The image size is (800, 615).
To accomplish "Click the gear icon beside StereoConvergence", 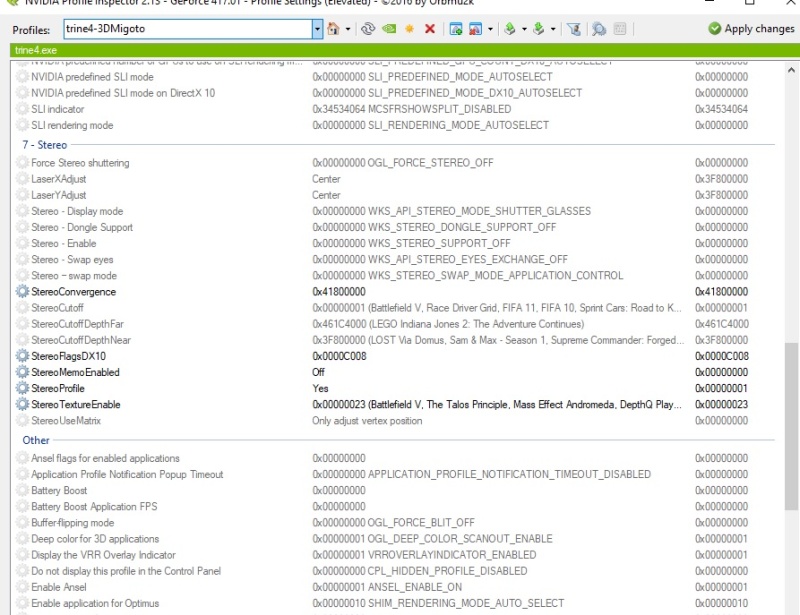I will pyautogui.click(x=22, y=291).
